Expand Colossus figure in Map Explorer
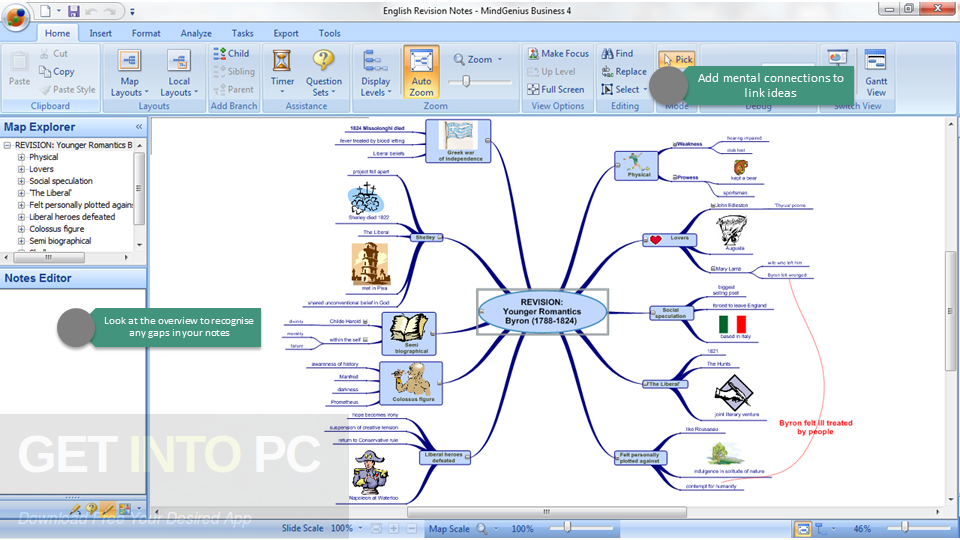 click(21, 229)
